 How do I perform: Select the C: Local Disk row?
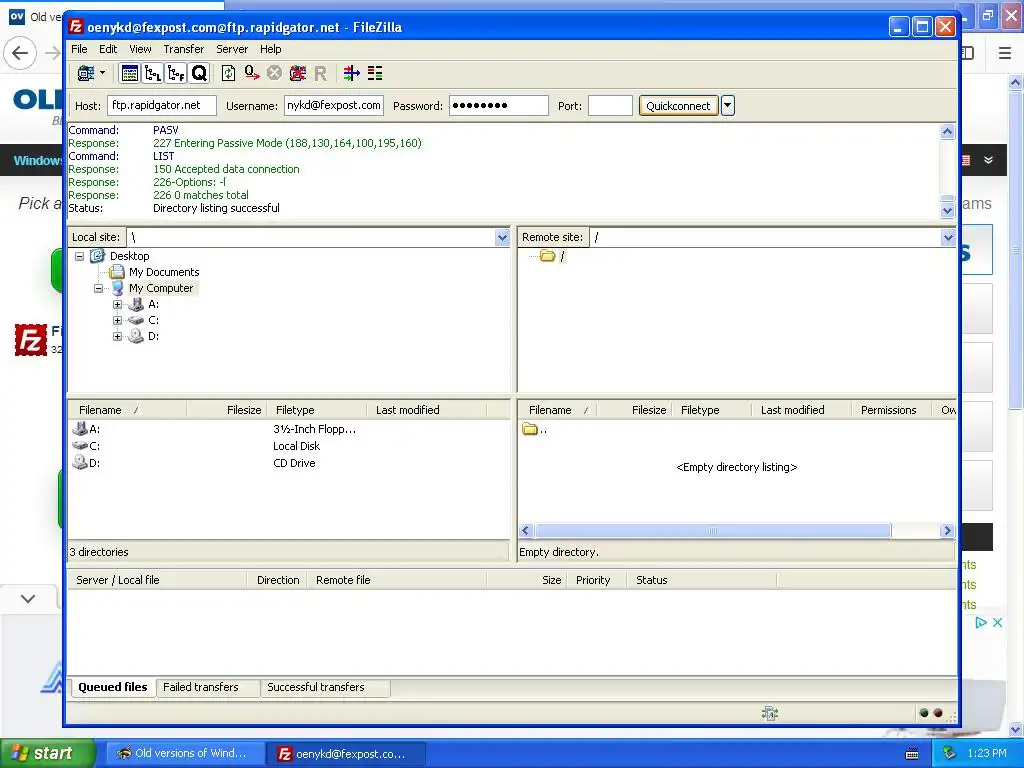288,446
